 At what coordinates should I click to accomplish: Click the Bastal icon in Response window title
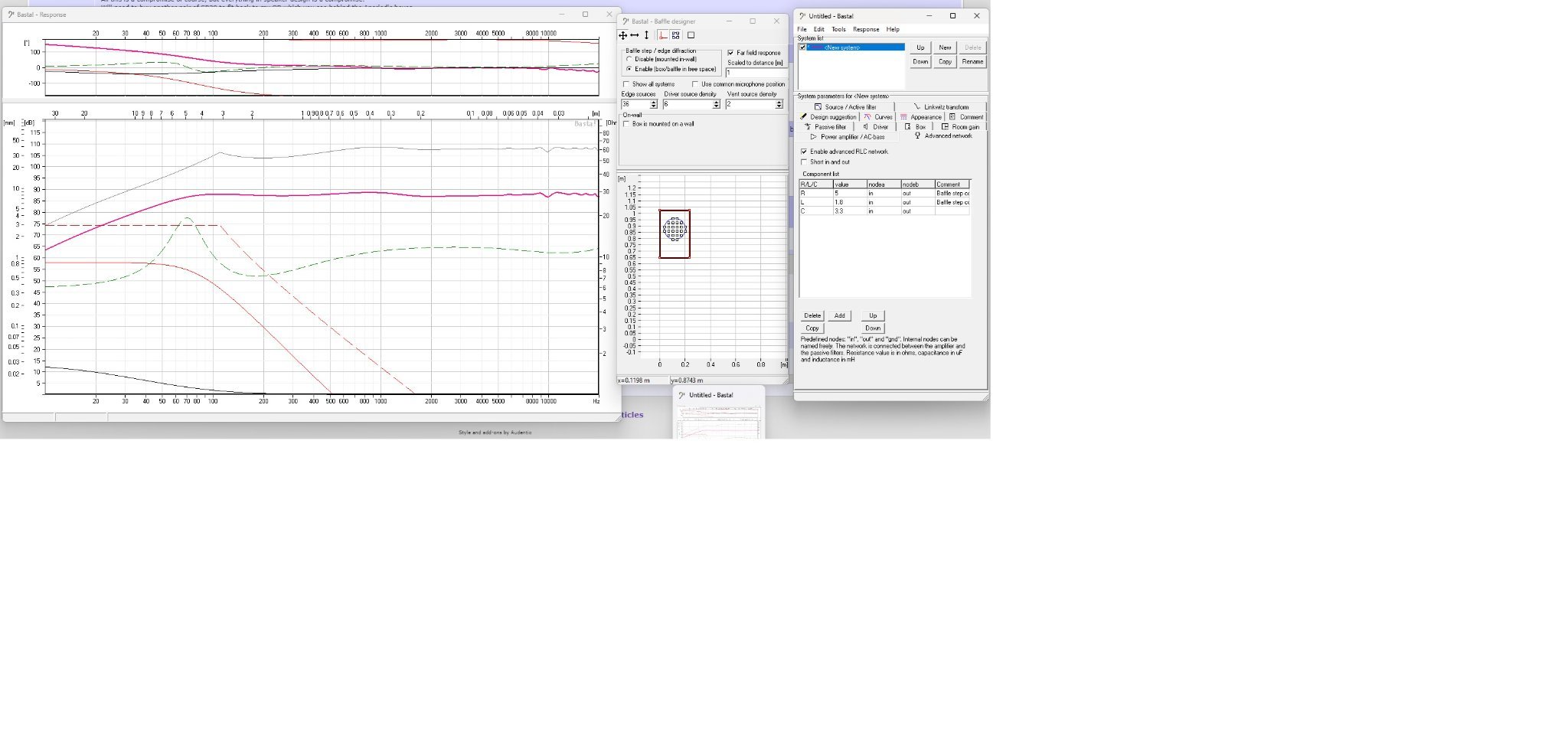point(11,15)
